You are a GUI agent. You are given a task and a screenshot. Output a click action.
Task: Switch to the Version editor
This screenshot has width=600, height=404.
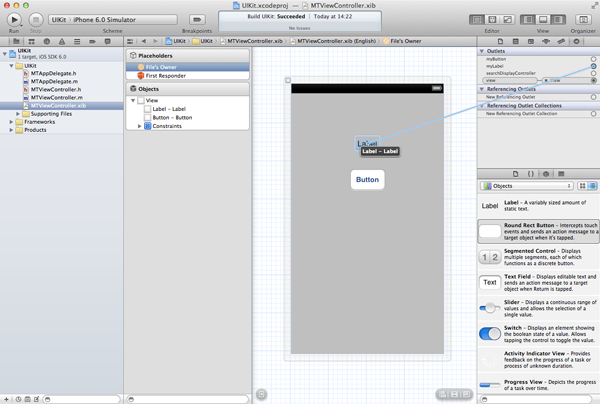[x=507, y=20]
